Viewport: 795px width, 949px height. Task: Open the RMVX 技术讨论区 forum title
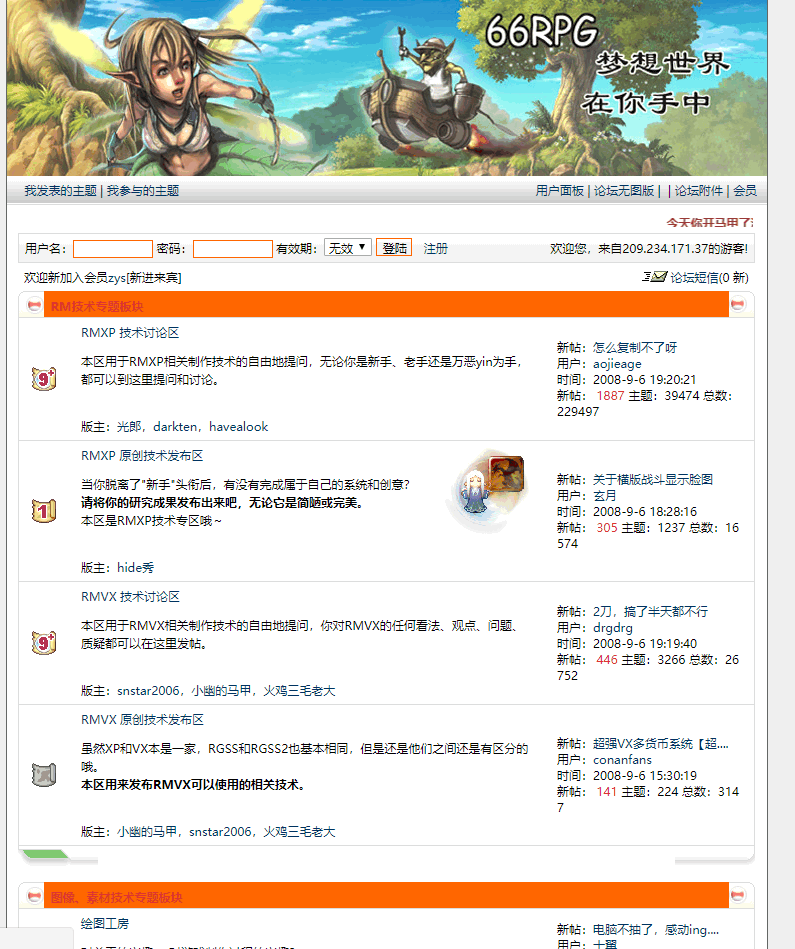130,597
